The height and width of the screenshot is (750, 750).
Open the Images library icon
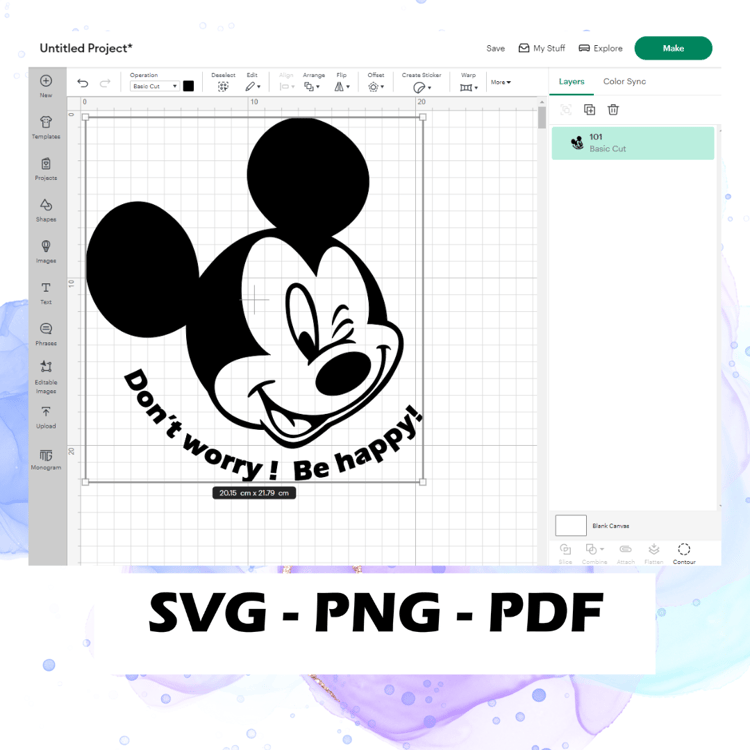click(46, 246)
